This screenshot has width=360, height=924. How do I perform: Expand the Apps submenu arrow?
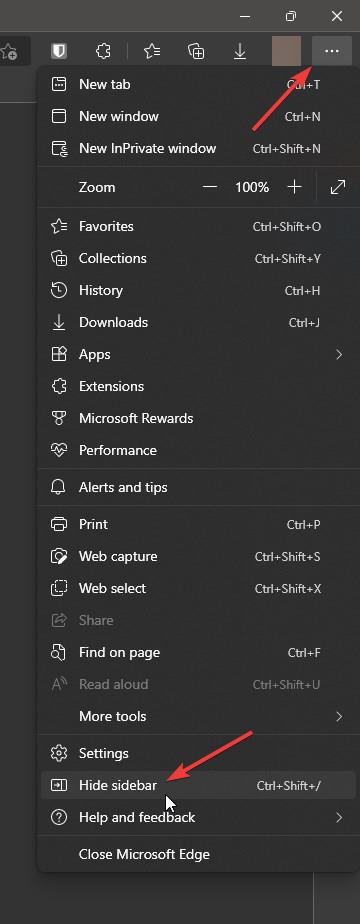(x=339, y=354)
